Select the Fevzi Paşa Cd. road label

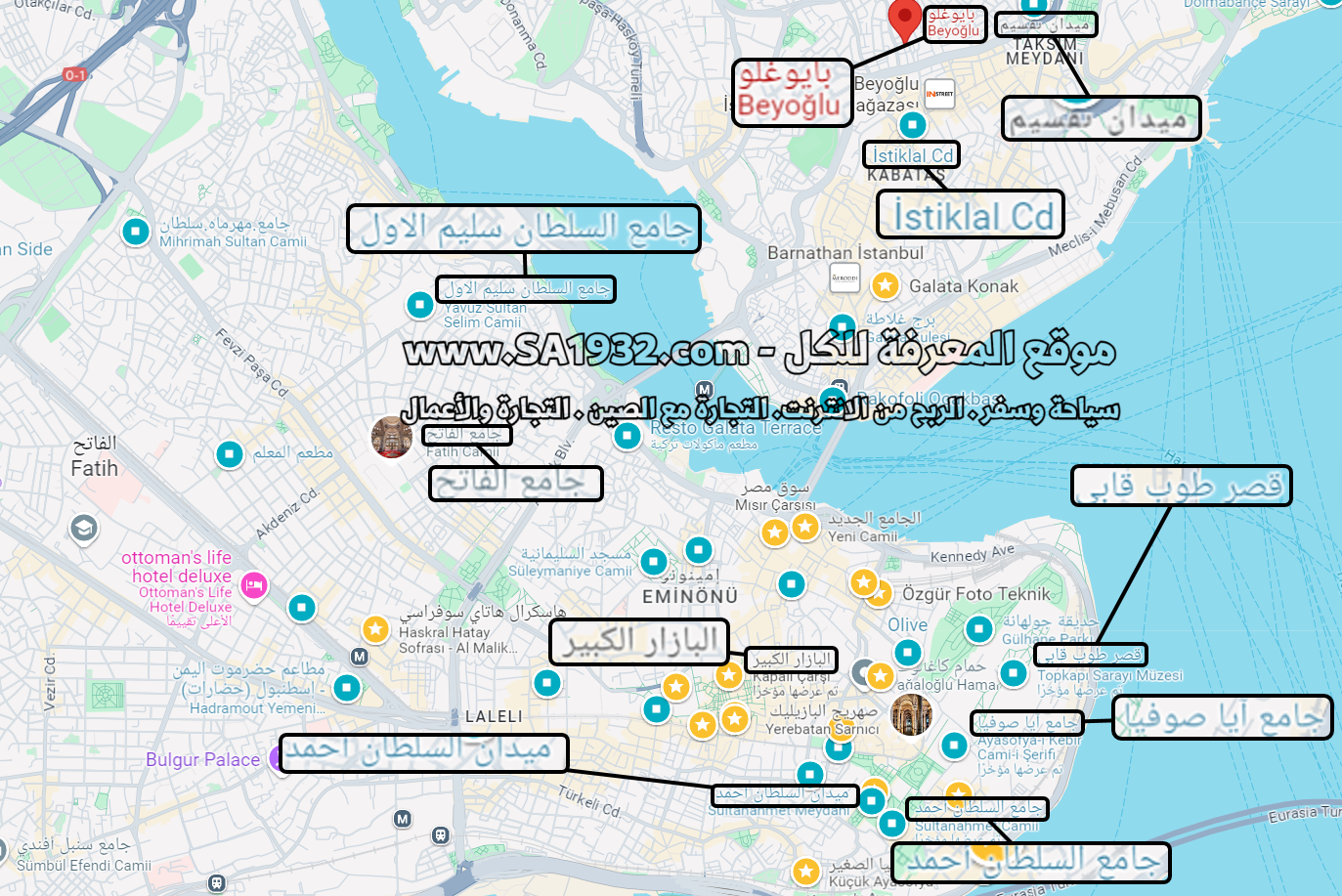coord(252,363)
